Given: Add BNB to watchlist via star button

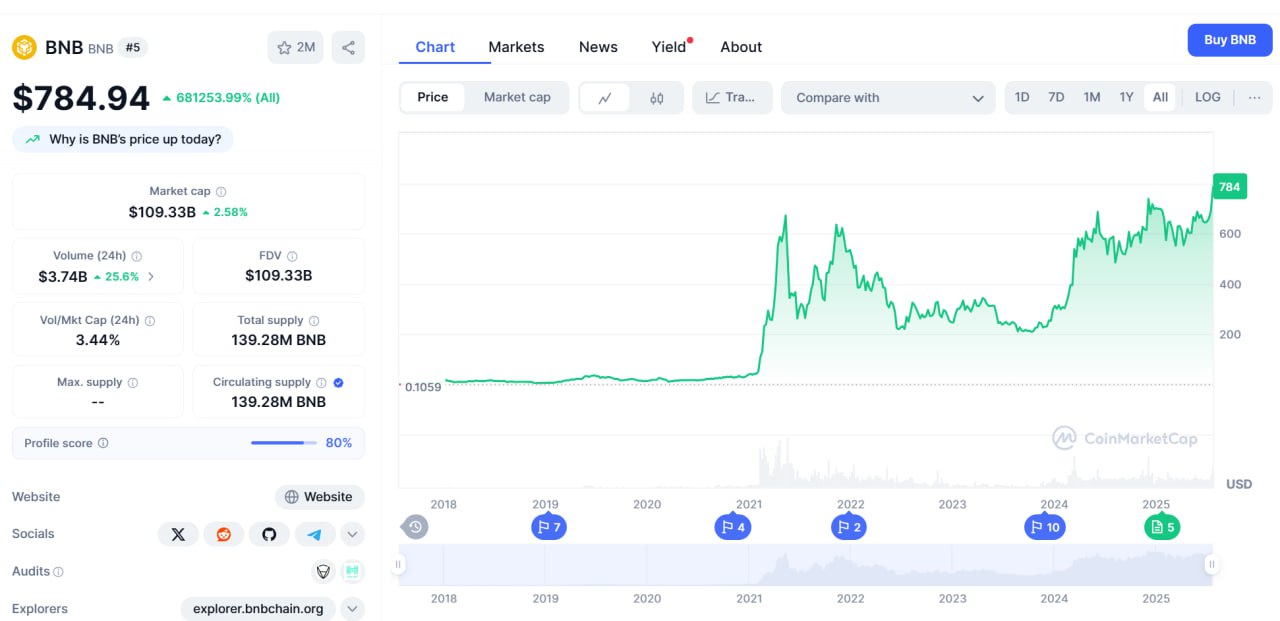Looking at the screenshot, I should [x=296, y=47].
